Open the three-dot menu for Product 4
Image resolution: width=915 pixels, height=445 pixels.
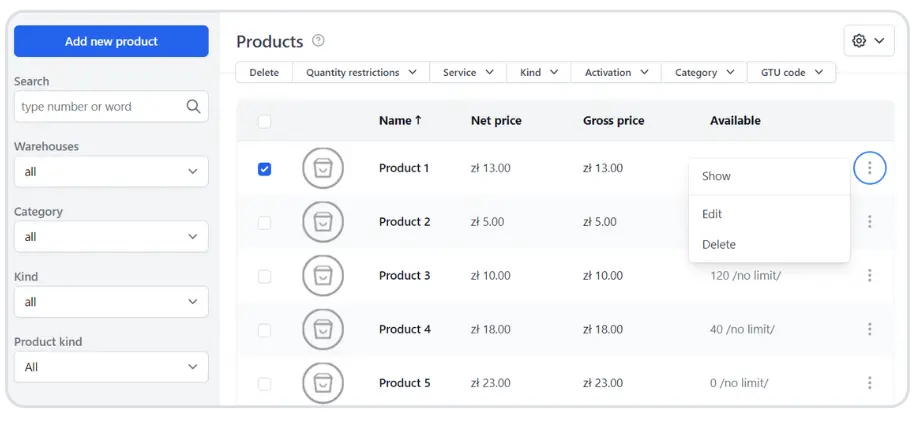coord(869,329)
